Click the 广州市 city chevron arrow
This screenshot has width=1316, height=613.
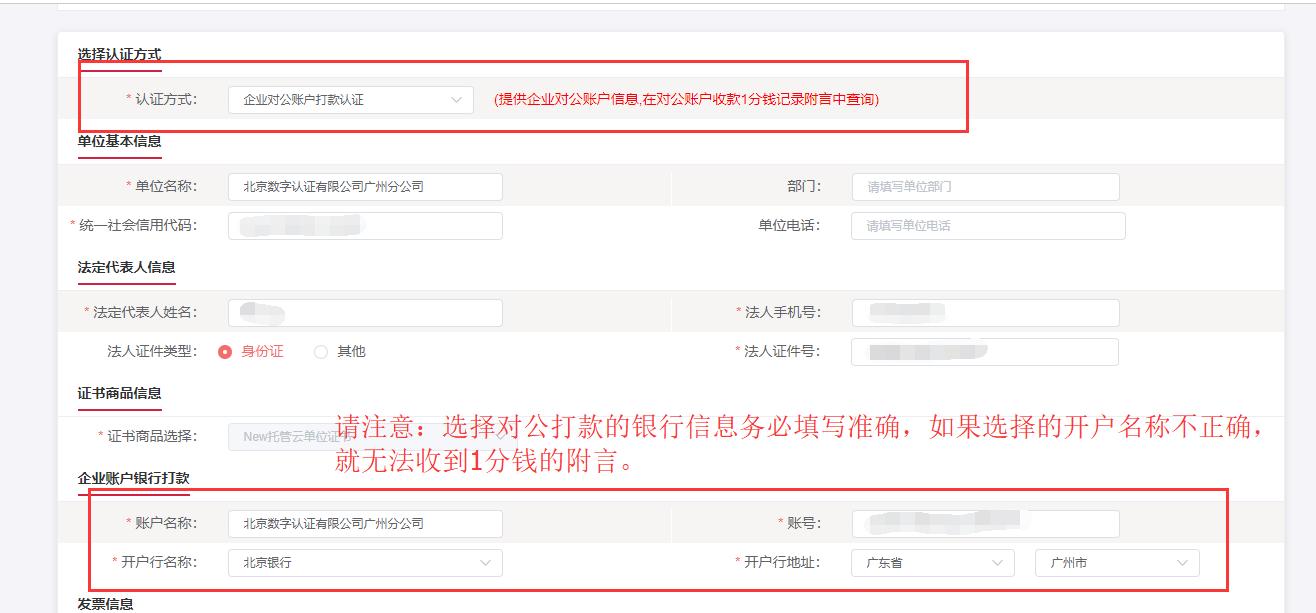point(1183,563)
